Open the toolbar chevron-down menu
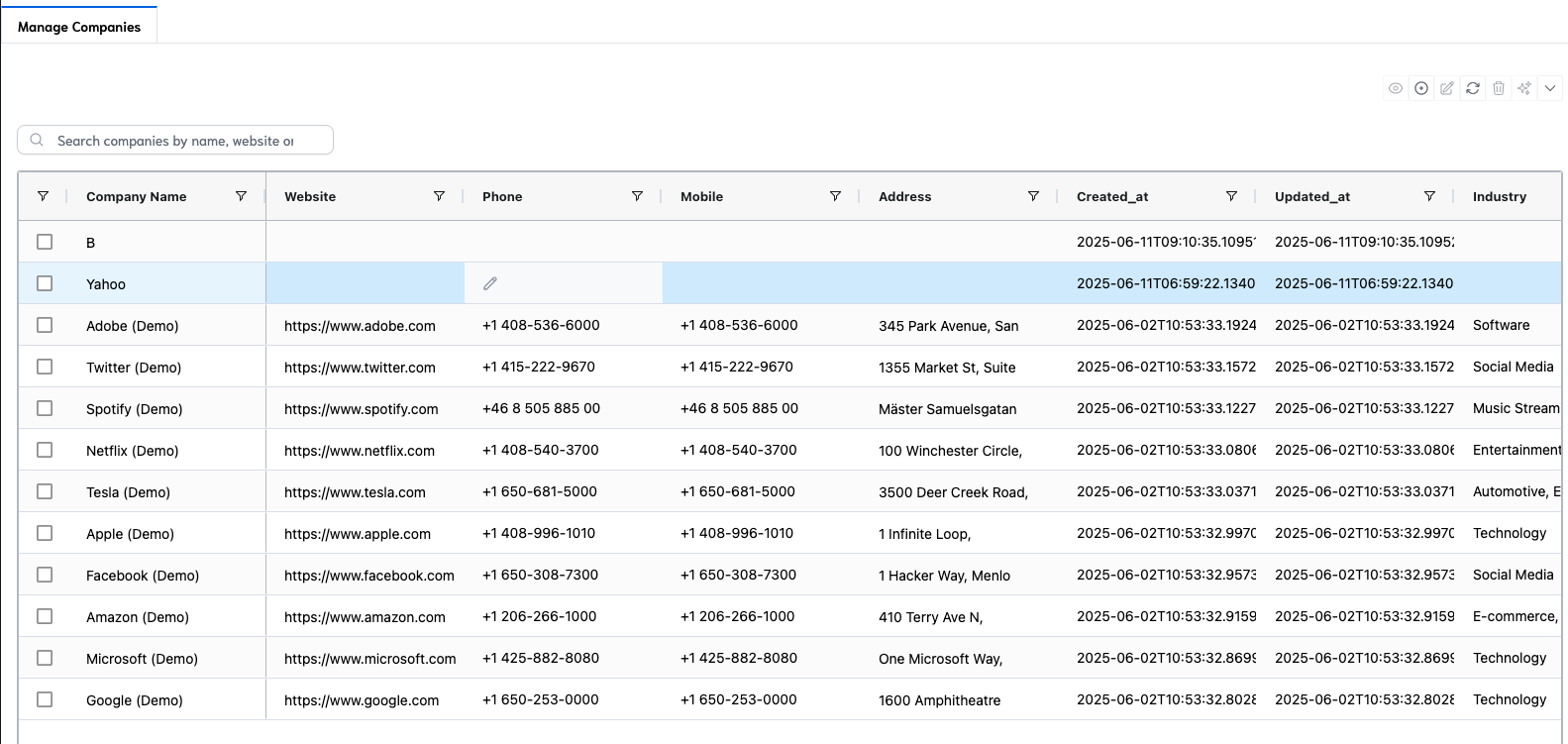The height and width of the screenshot is (744, 1568). click(x=1550, y=88)
